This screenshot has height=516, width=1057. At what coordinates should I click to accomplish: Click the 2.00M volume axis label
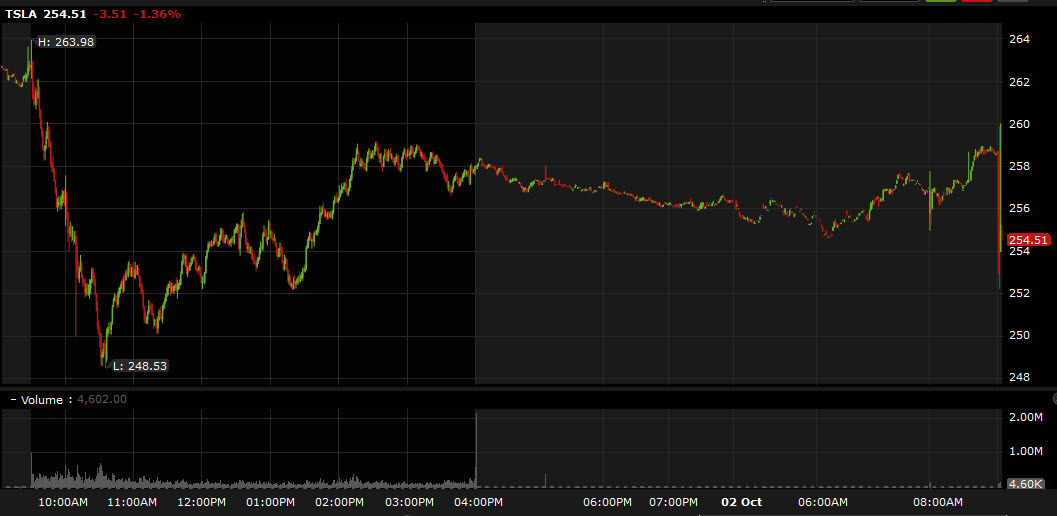[x=1027, y=418]
